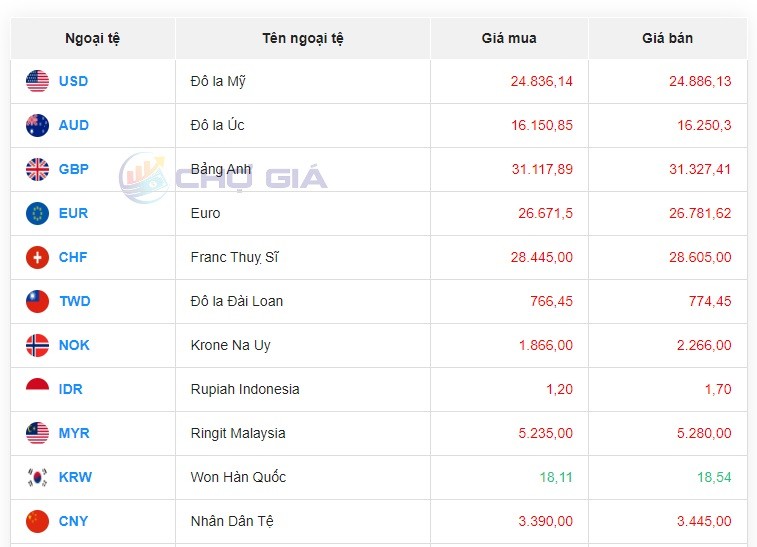Click the Malaysian flag icon
Viewport: 757px width, 547px height.
(x=37, y=433)
